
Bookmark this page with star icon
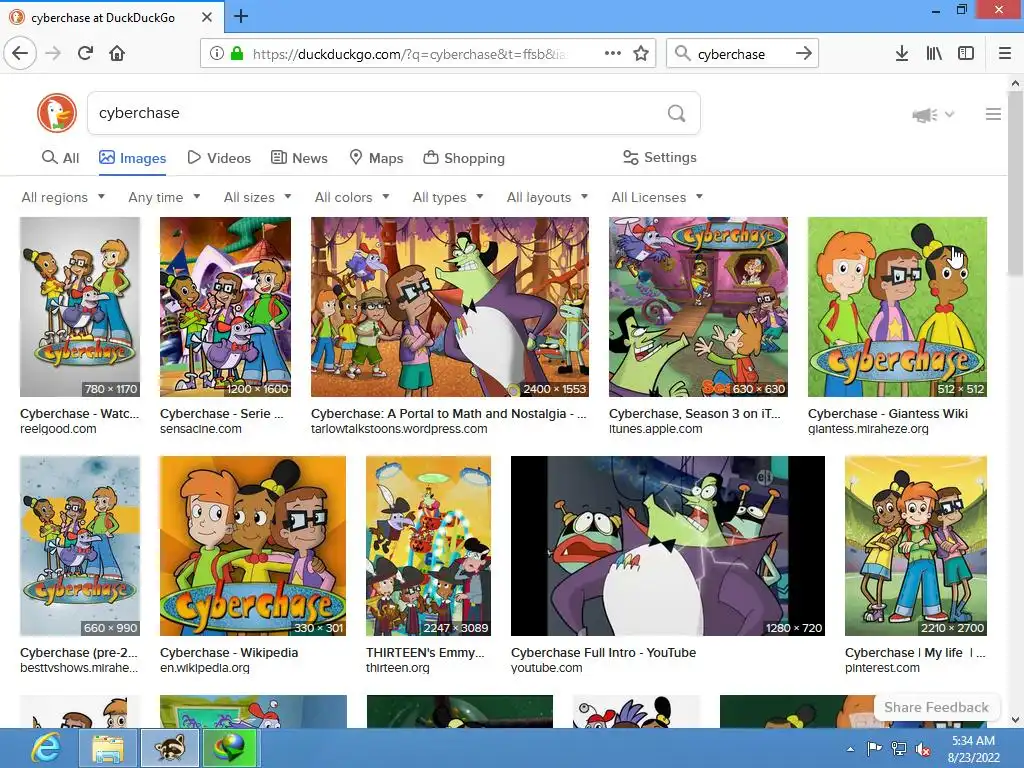(x=641, y=53)
